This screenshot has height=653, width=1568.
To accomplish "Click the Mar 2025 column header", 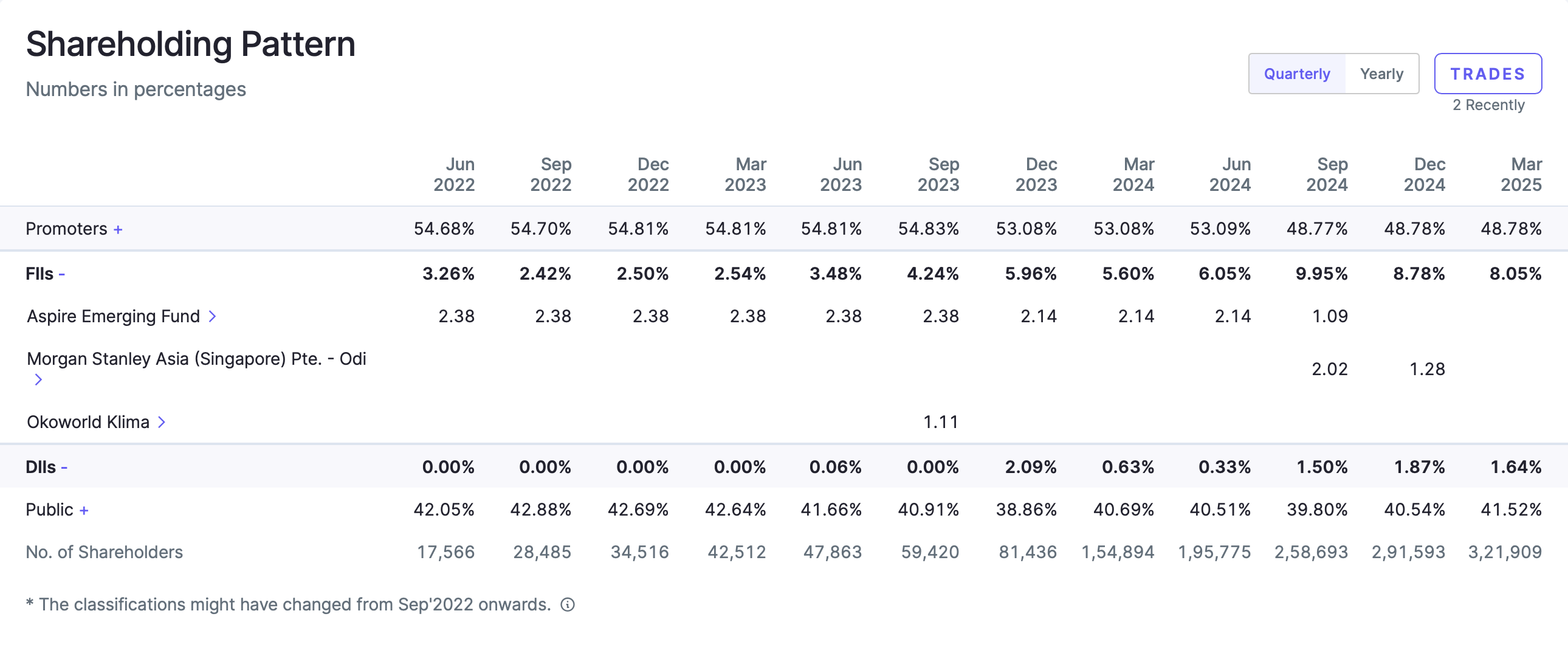I will point(1521,174).
